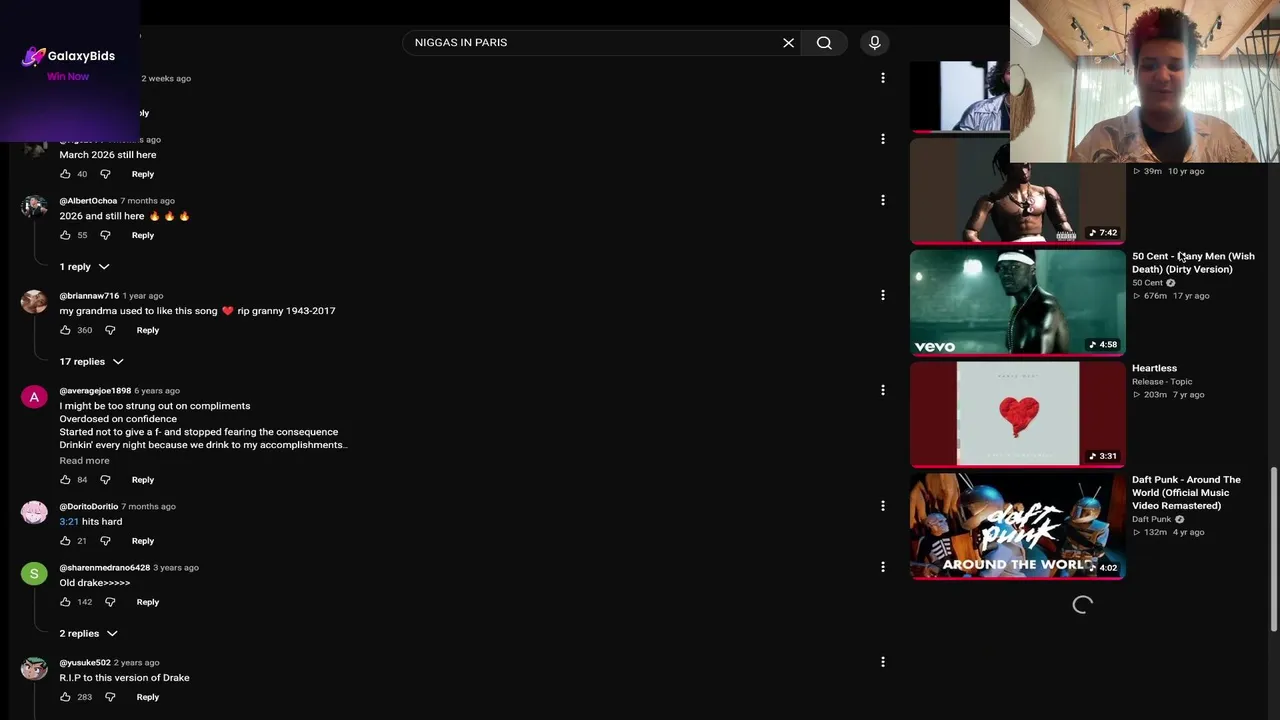Image resolution: width=1280 pixels, height=720 pixels.
Task: Expand the "2 replies" thread
Action: click(88, 633)
